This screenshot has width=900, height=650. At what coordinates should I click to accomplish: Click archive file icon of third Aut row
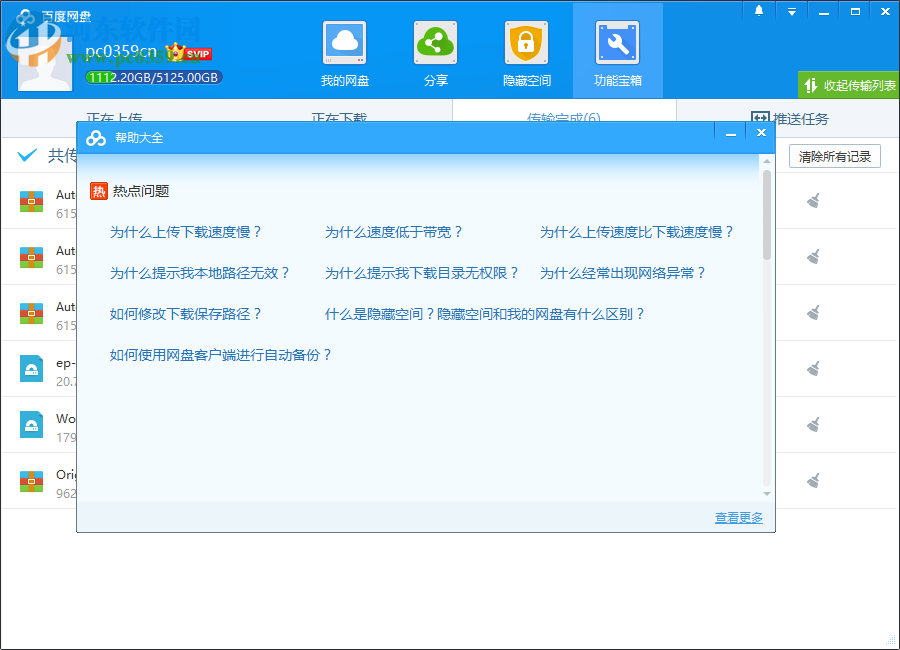[x=32, y=313]
